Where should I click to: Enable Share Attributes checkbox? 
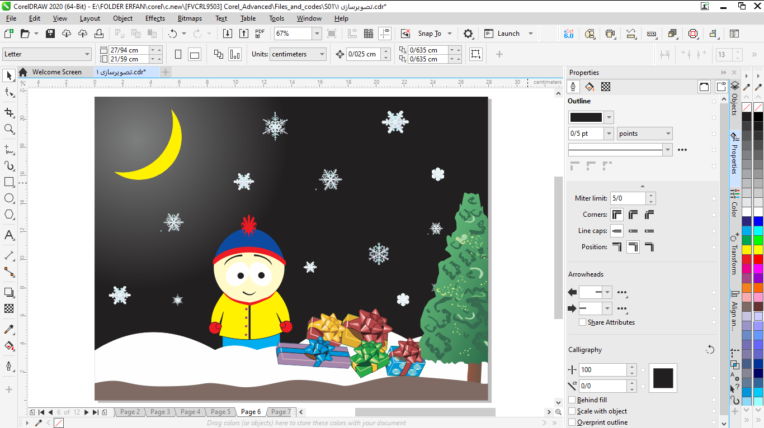[582, 322]
